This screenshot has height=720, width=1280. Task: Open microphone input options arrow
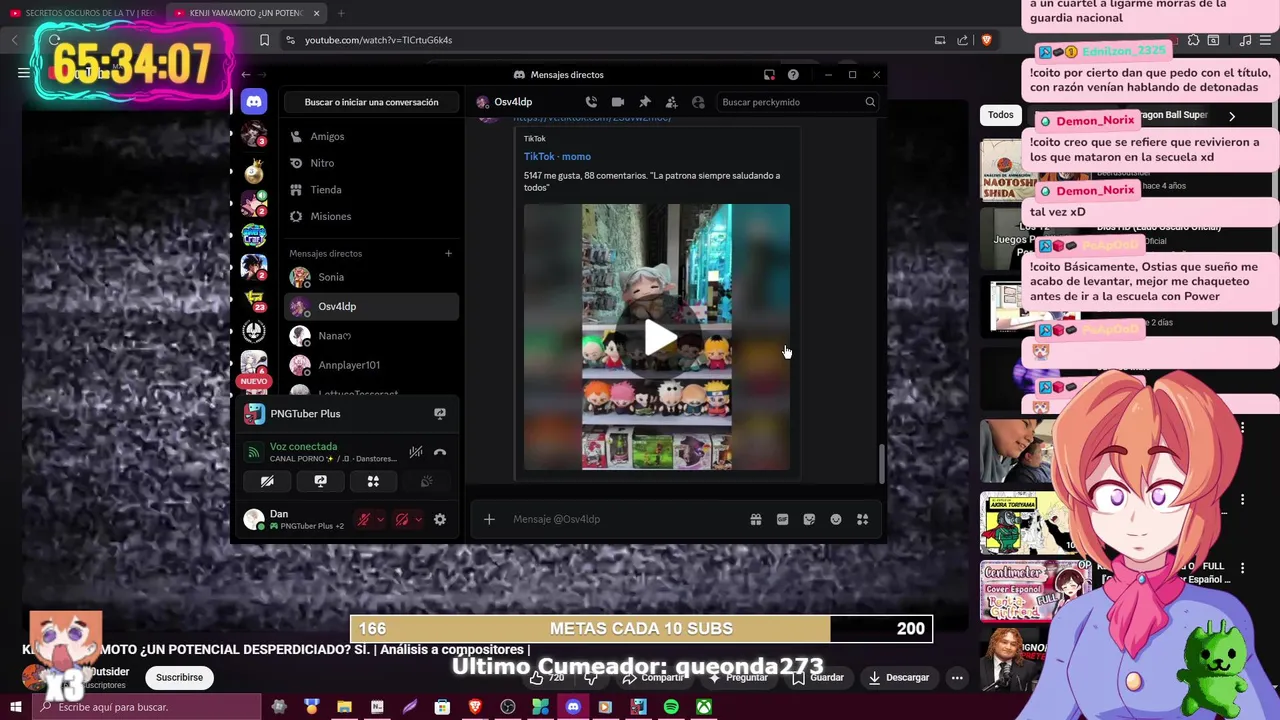click(380, 519)
